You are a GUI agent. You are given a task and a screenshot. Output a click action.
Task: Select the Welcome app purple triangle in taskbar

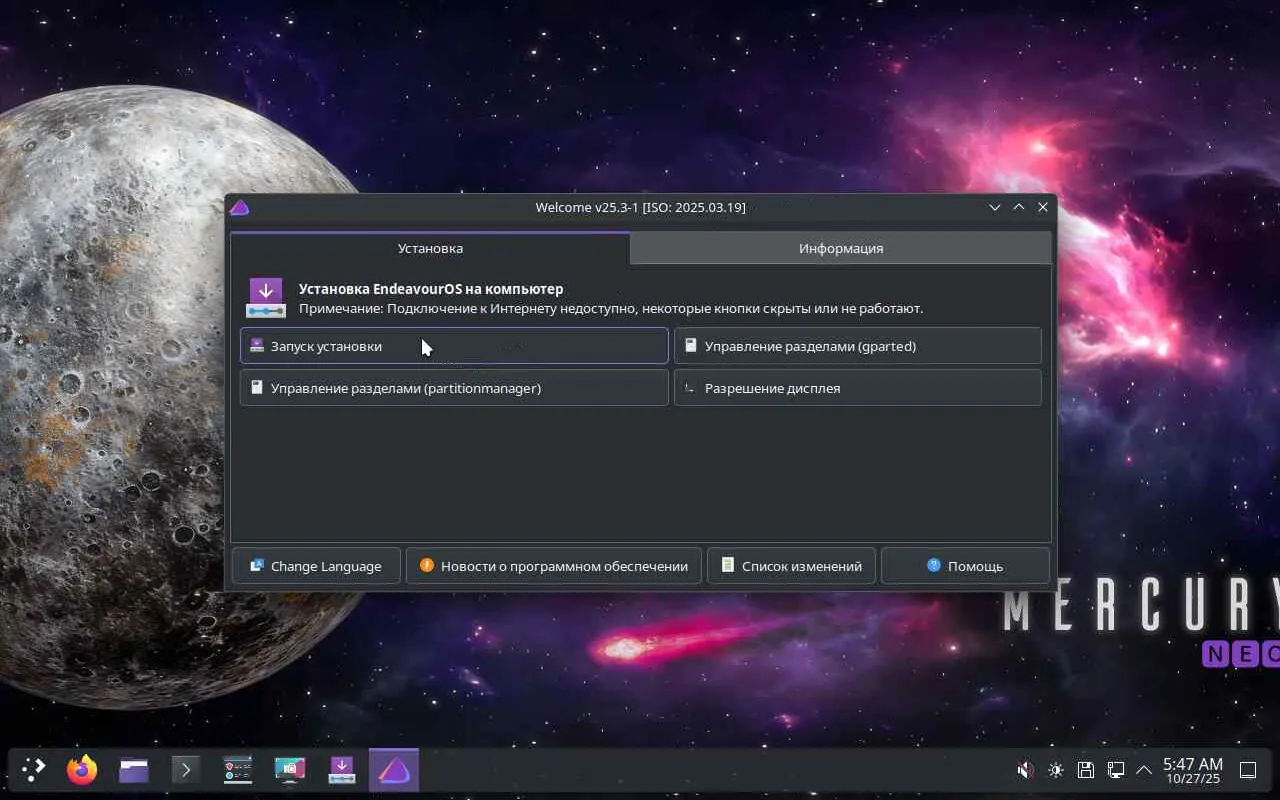point(394,769)
